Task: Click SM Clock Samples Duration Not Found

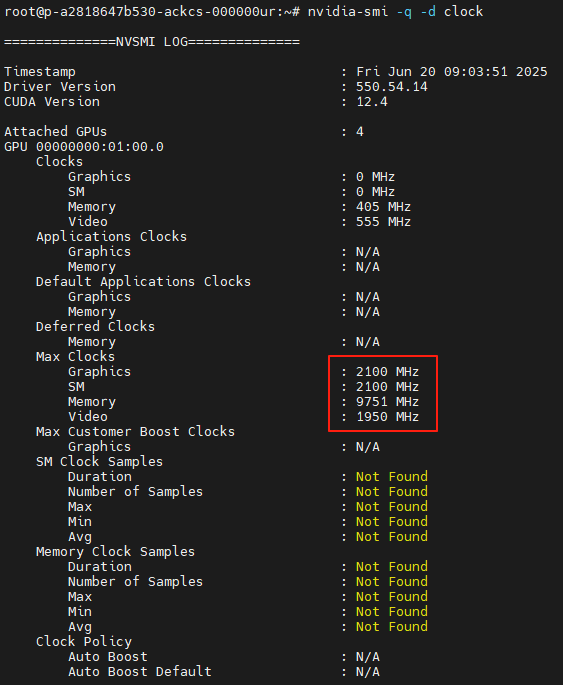Action: pos(392,477)
